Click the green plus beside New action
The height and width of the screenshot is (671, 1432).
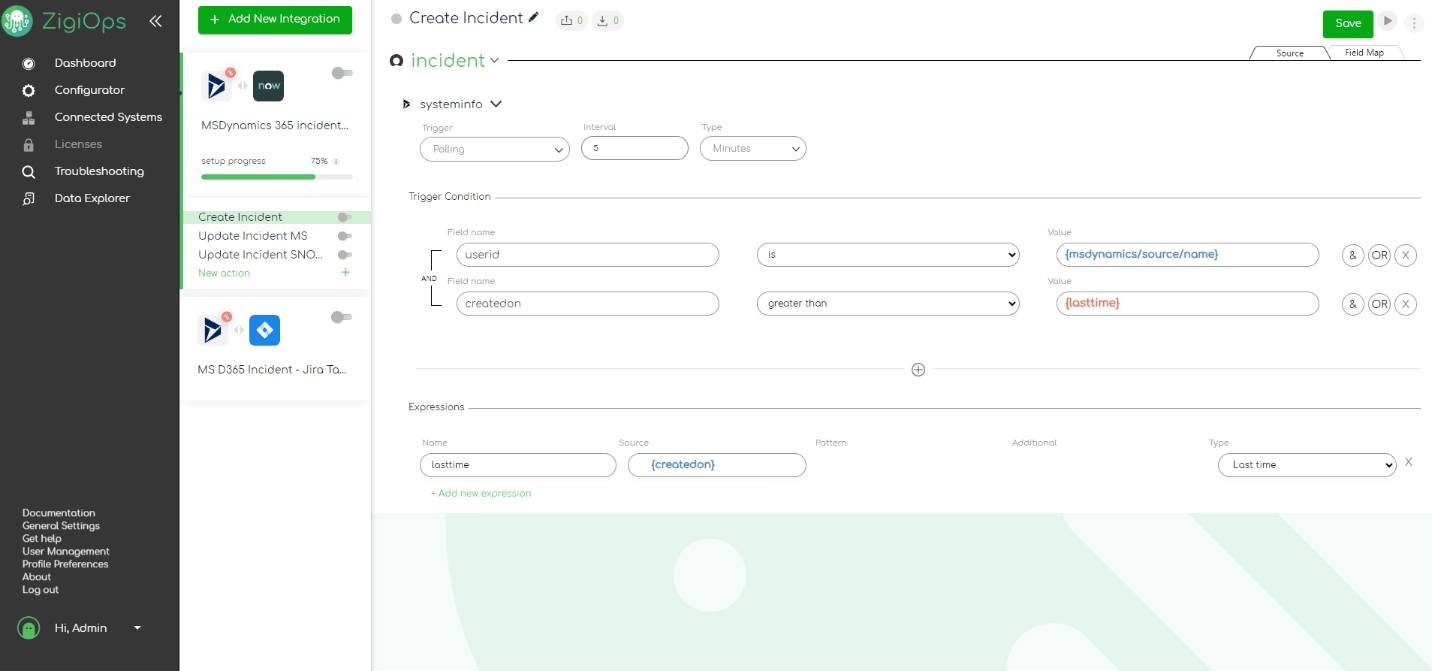click(346, 273)
